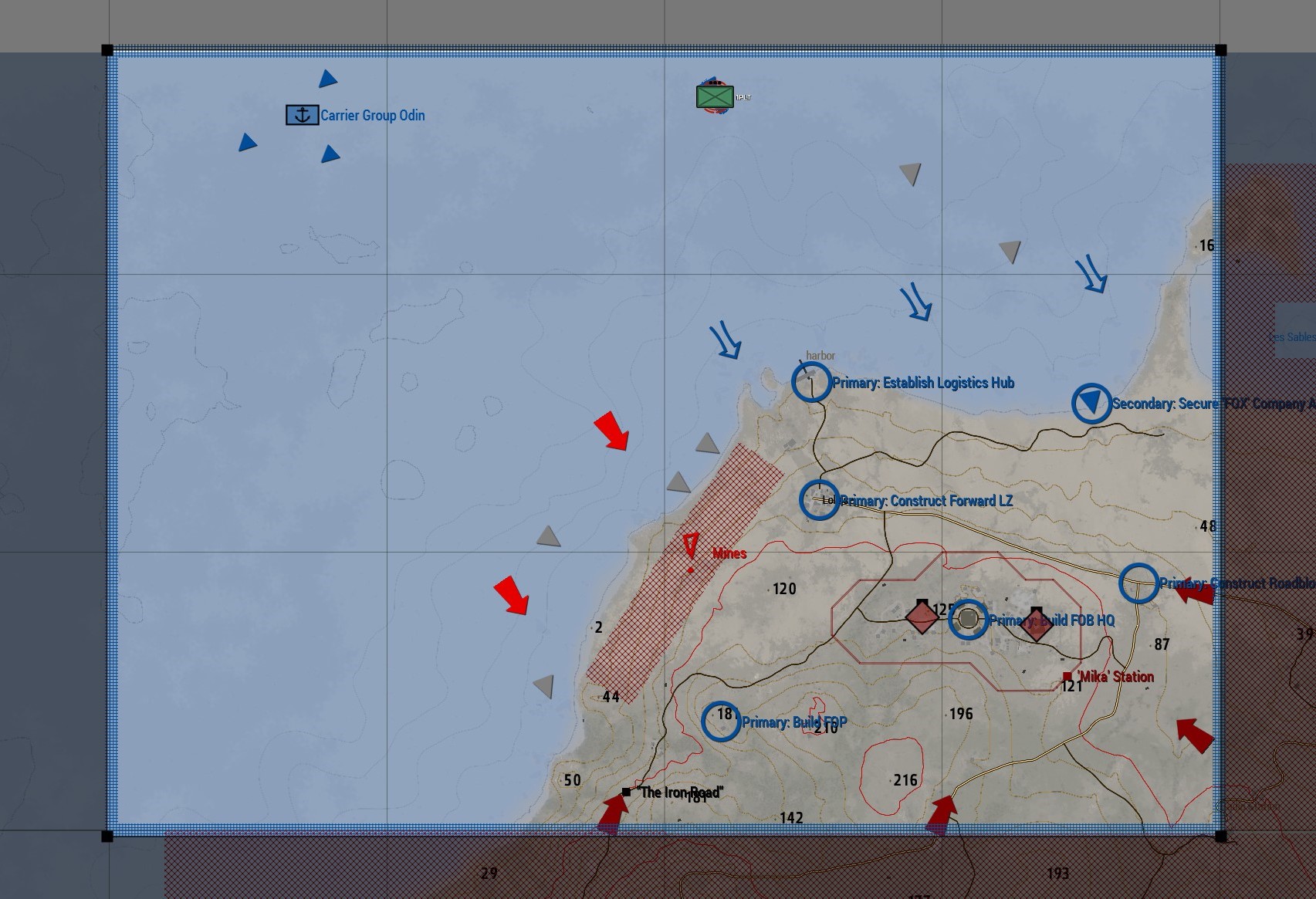Click the Construct Roadblock circle marker
1316x899 pixels.
point(1138,583)
